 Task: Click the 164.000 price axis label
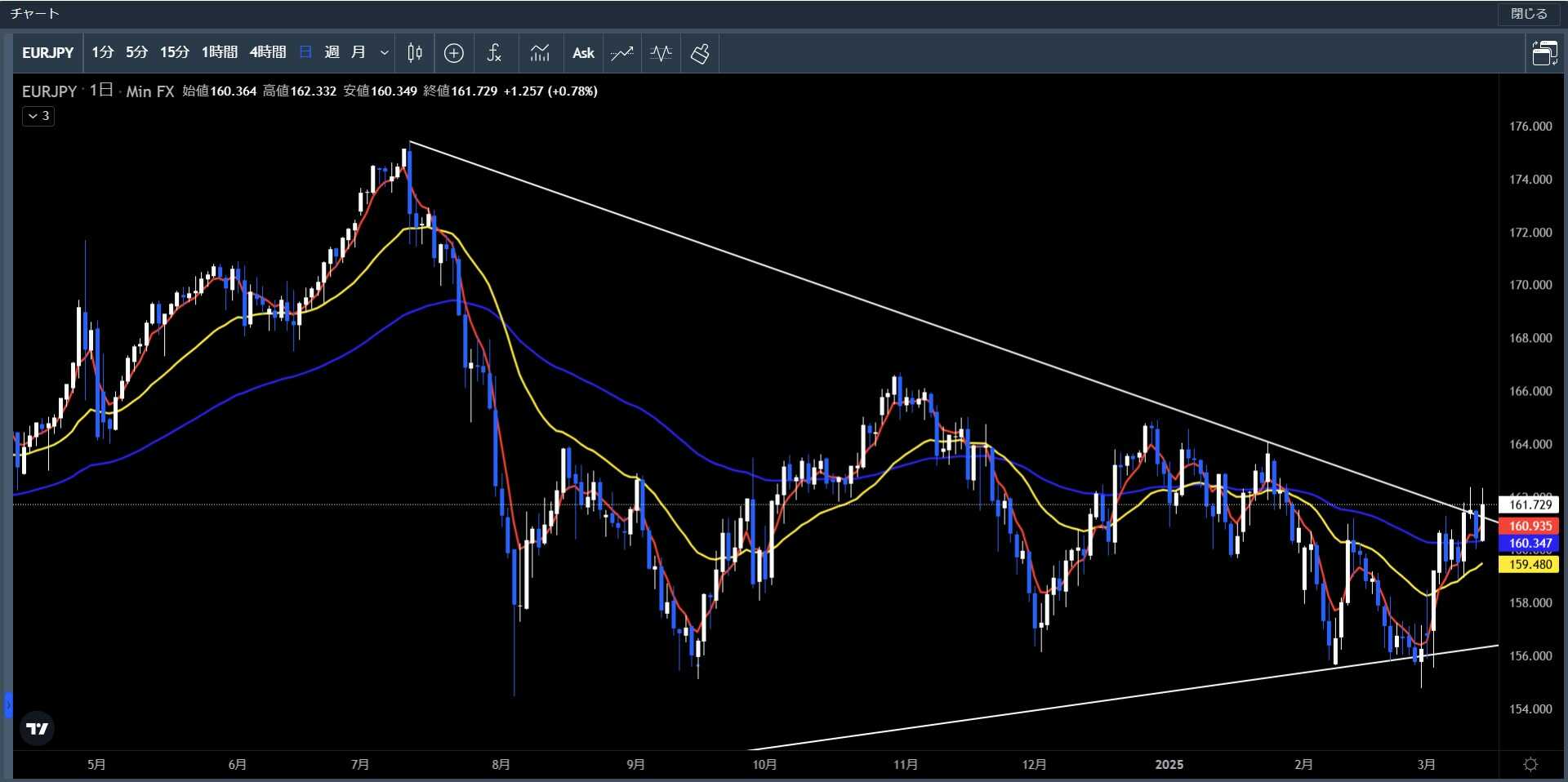coord(1530,444)
